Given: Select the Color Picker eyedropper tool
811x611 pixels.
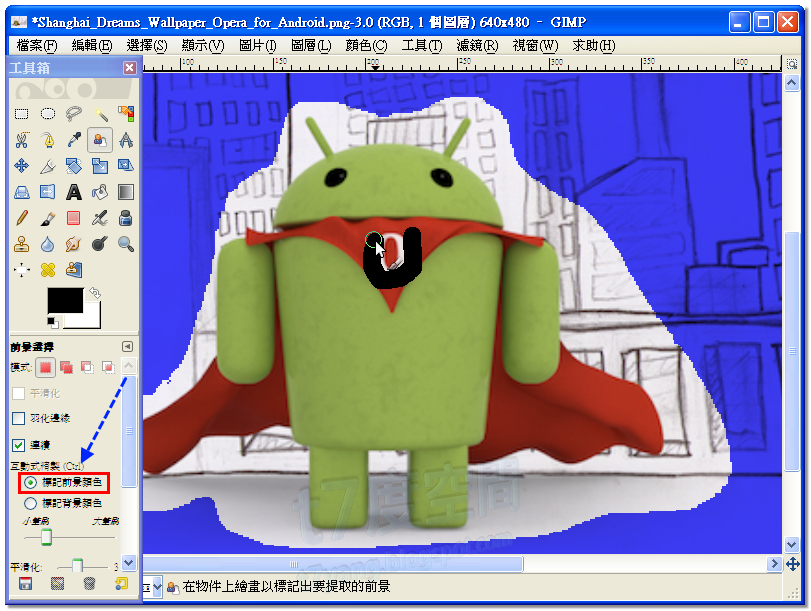Looking at the screenshot, I should [73, 140].
